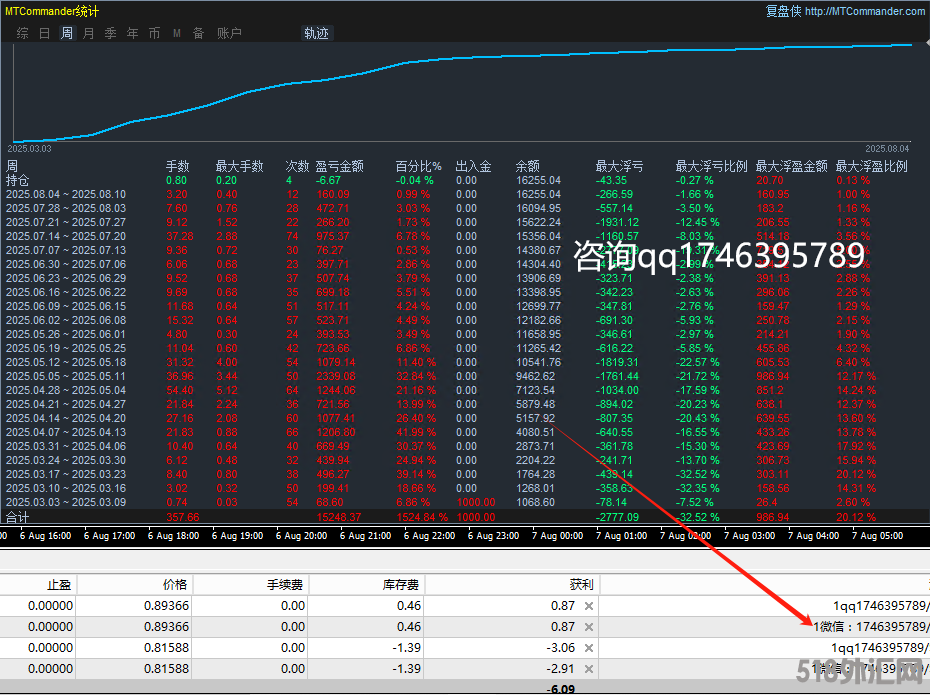Open the 账户 (account) tab
Viewport: 930px width, 695px height.
[229, 33]
